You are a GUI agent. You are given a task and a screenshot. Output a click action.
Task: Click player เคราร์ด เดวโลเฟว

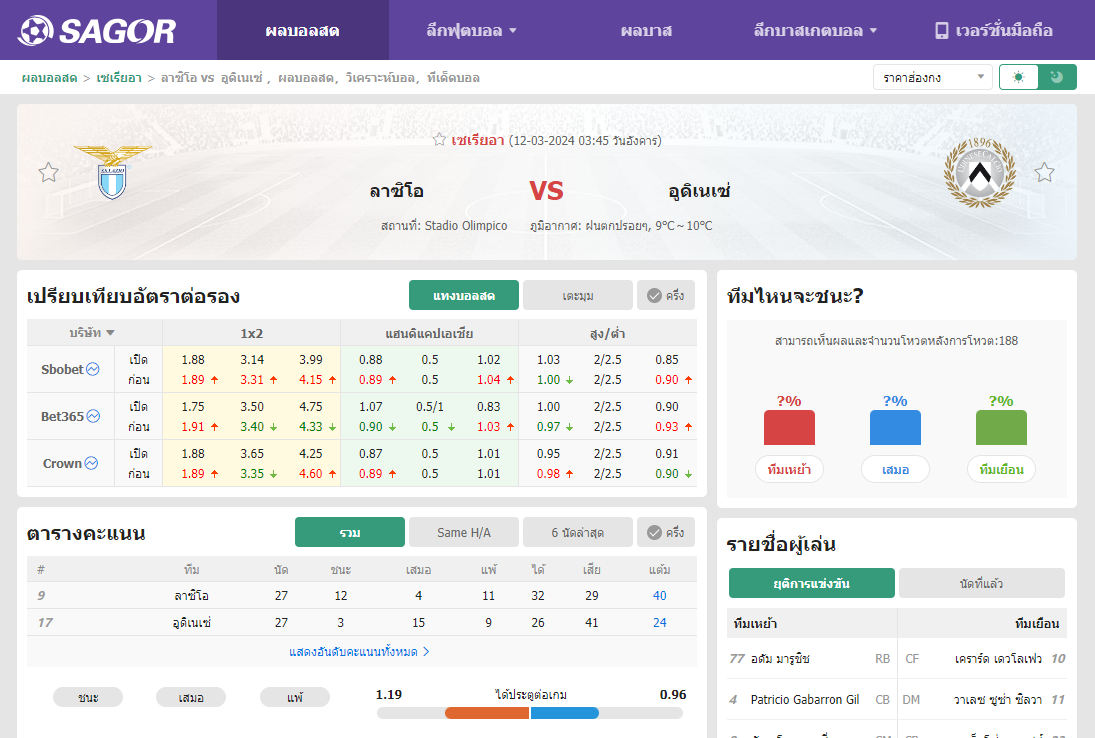(998, 658)
